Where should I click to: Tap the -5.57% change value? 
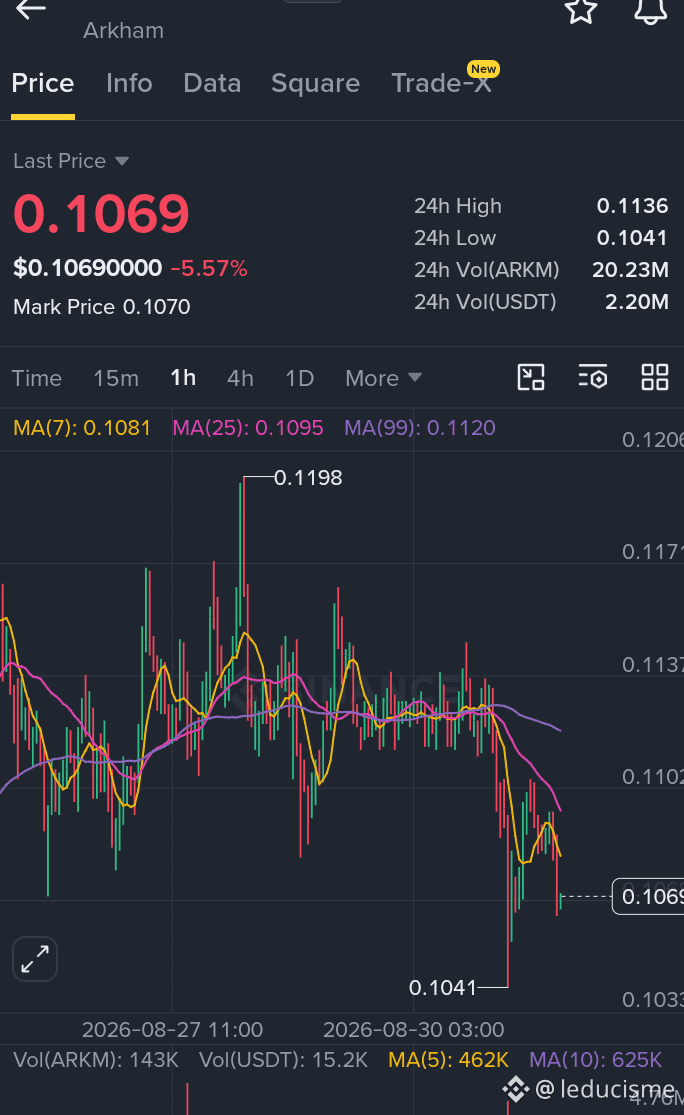pyautogui.click(x=209, y=269)
